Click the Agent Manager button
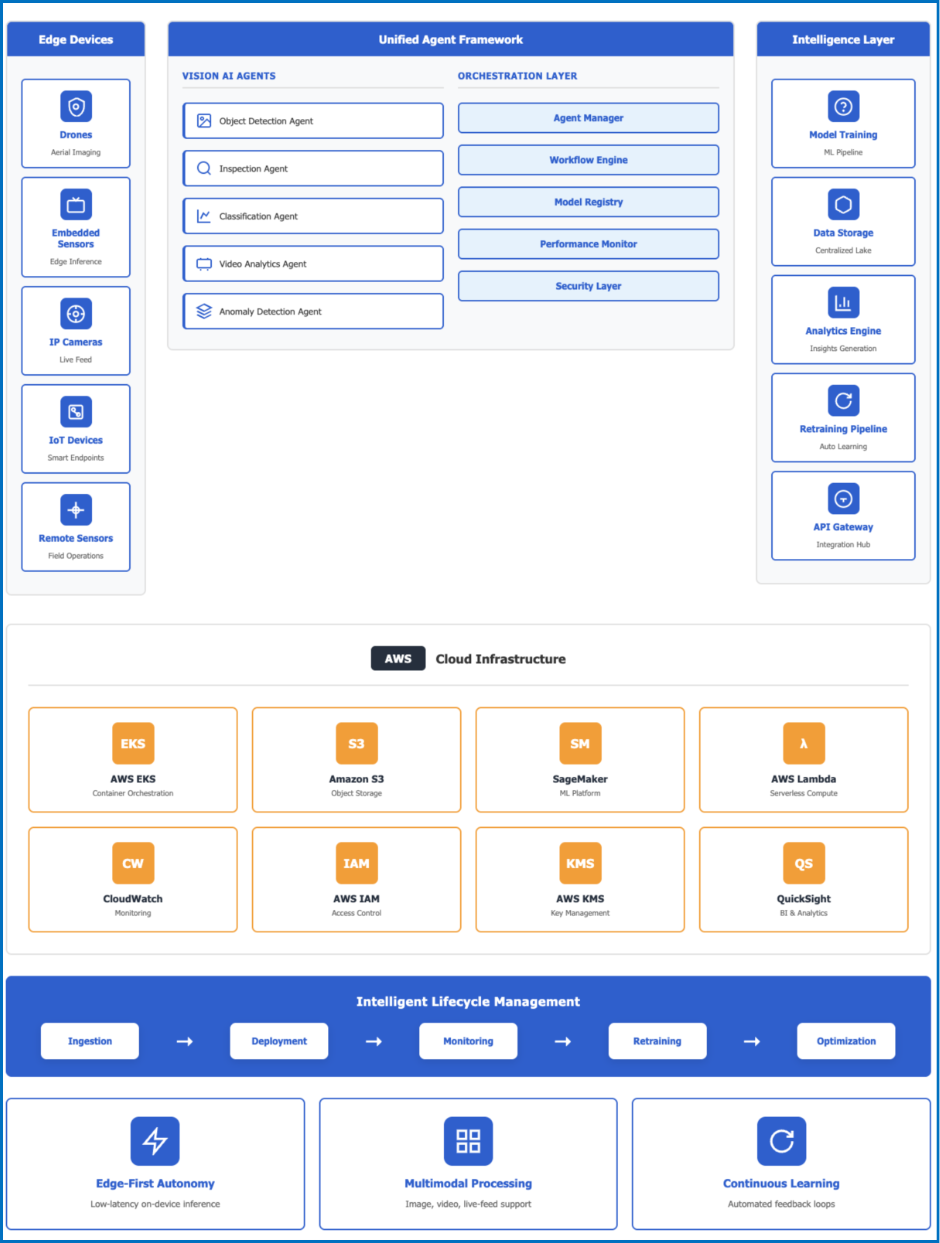This screenshot has width=940, height=1243. (588, 118)
